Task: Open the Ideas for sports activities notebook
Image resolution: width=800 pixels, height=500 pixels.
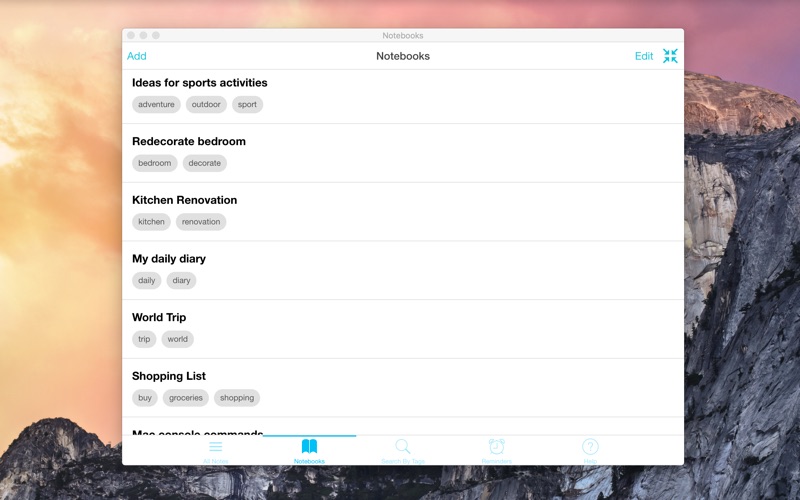Action: [403, 96]
